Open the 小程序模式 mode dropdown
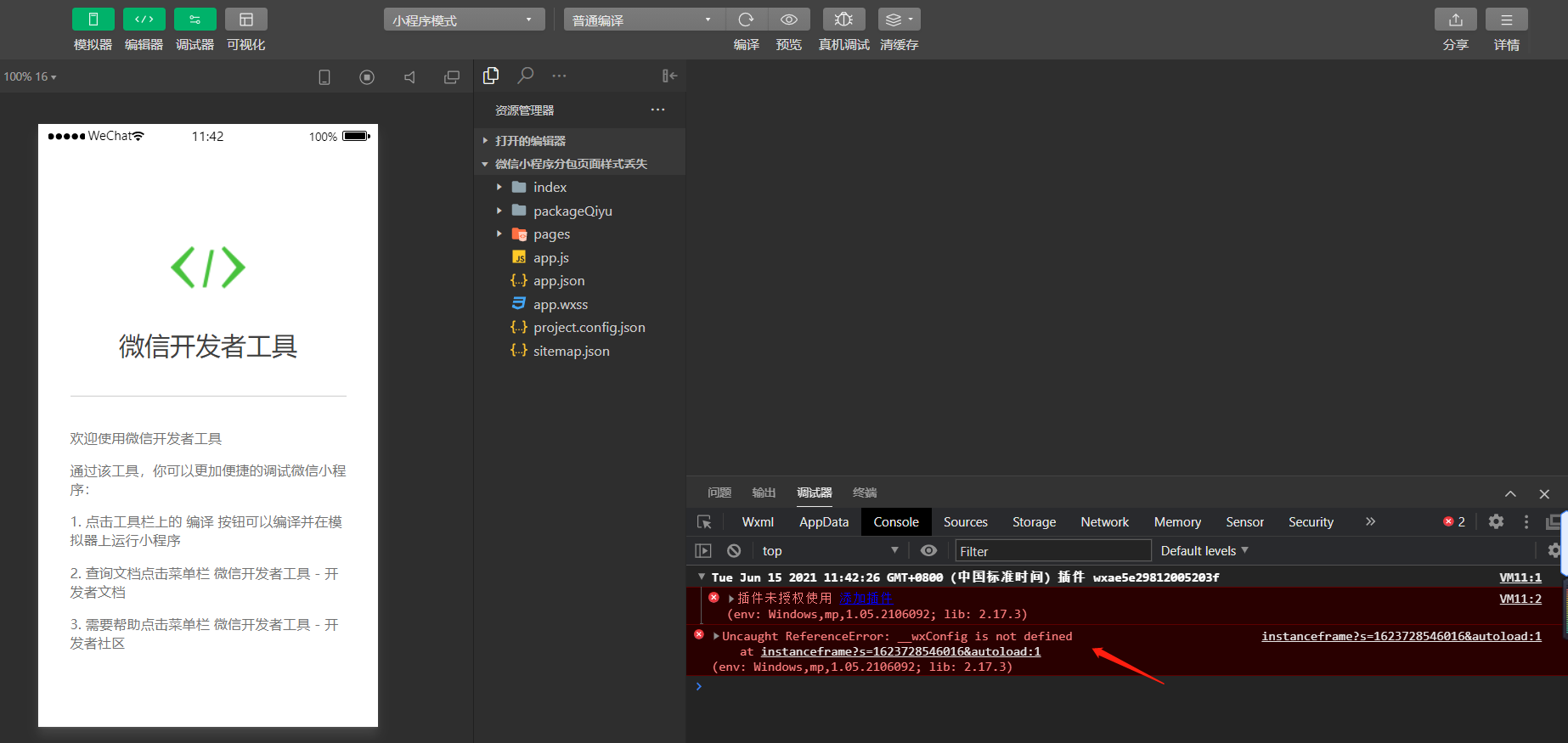 (465, 20)
